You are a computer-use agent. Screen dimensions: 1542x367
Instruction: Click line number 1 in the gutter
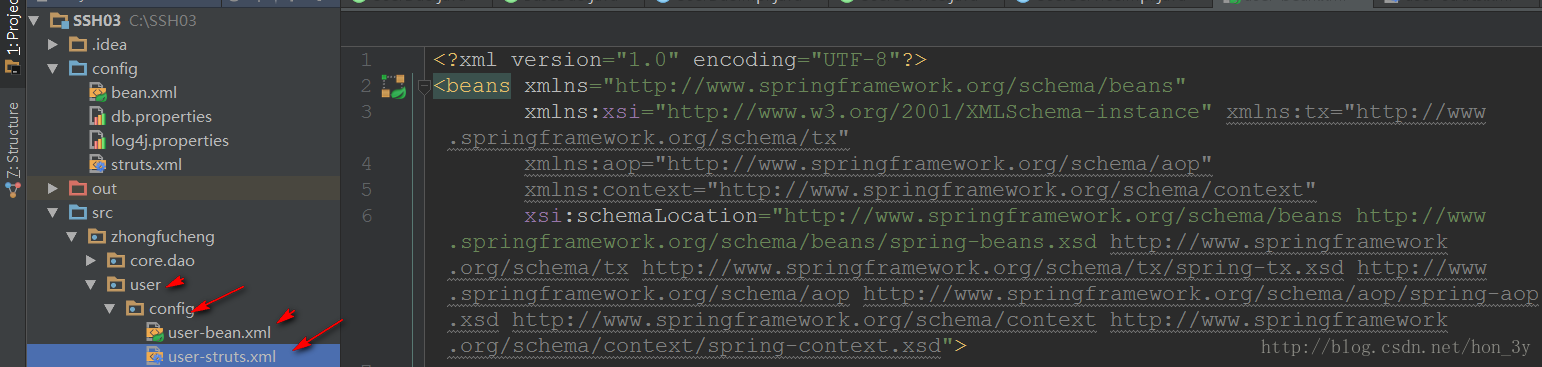pyautogui.click(x=366, y=60)
